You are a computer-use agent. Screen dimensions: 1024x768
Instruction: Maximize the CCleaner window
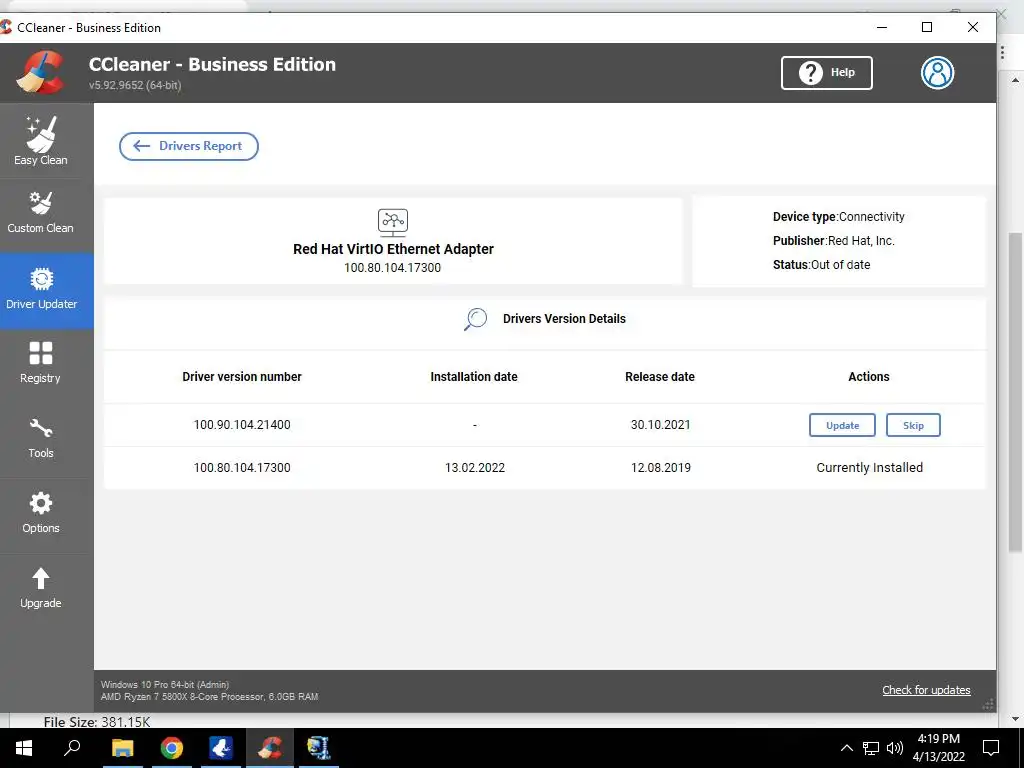click(927, 27)
